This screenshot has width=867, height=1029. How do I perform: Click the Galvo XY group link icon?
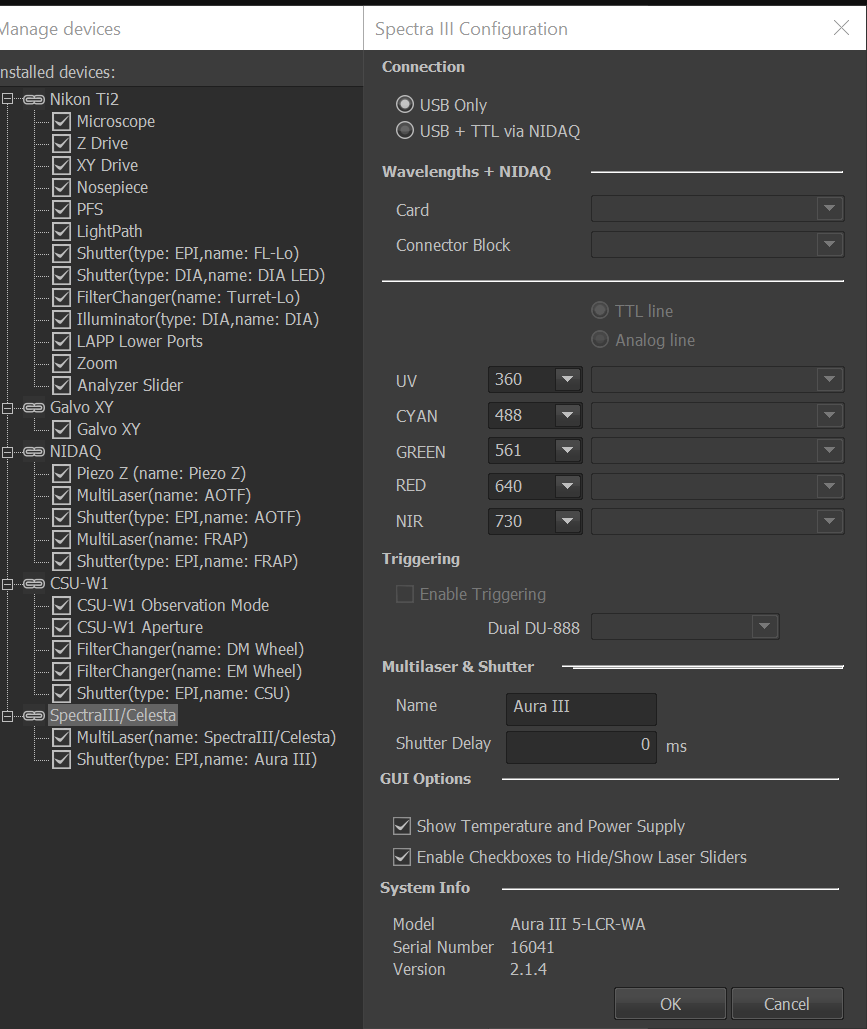coord(33,407)
